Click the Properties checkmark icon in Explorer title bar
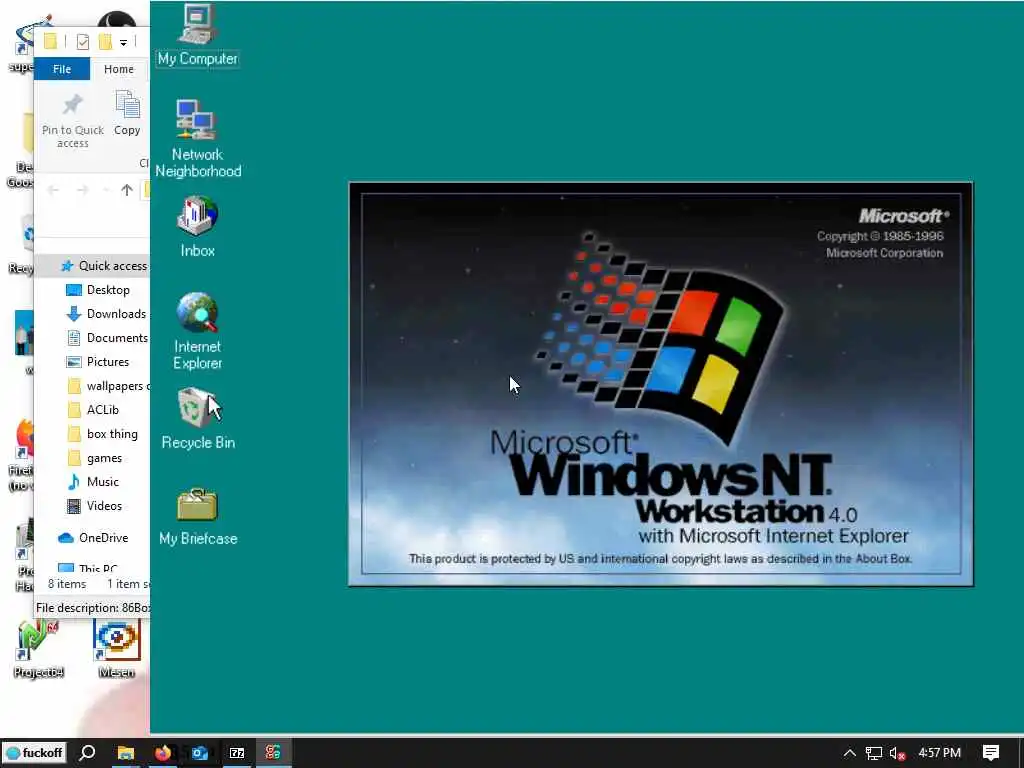This screenshot has width=1024, height=768. pyautogui.click(x=82, y=42)
